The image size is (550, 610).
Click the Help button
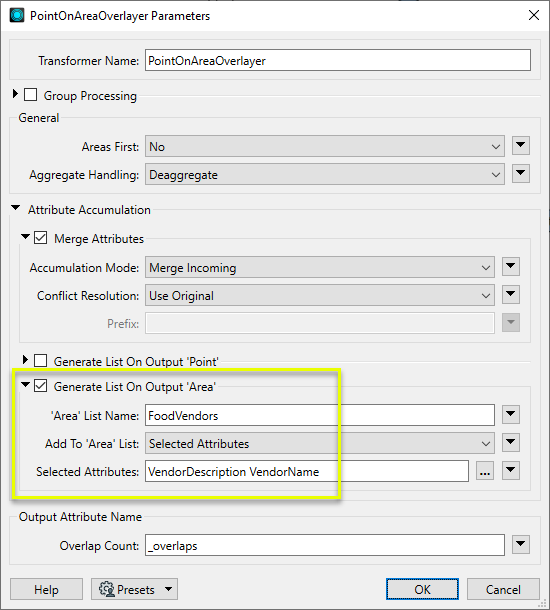tap(46, 589)
